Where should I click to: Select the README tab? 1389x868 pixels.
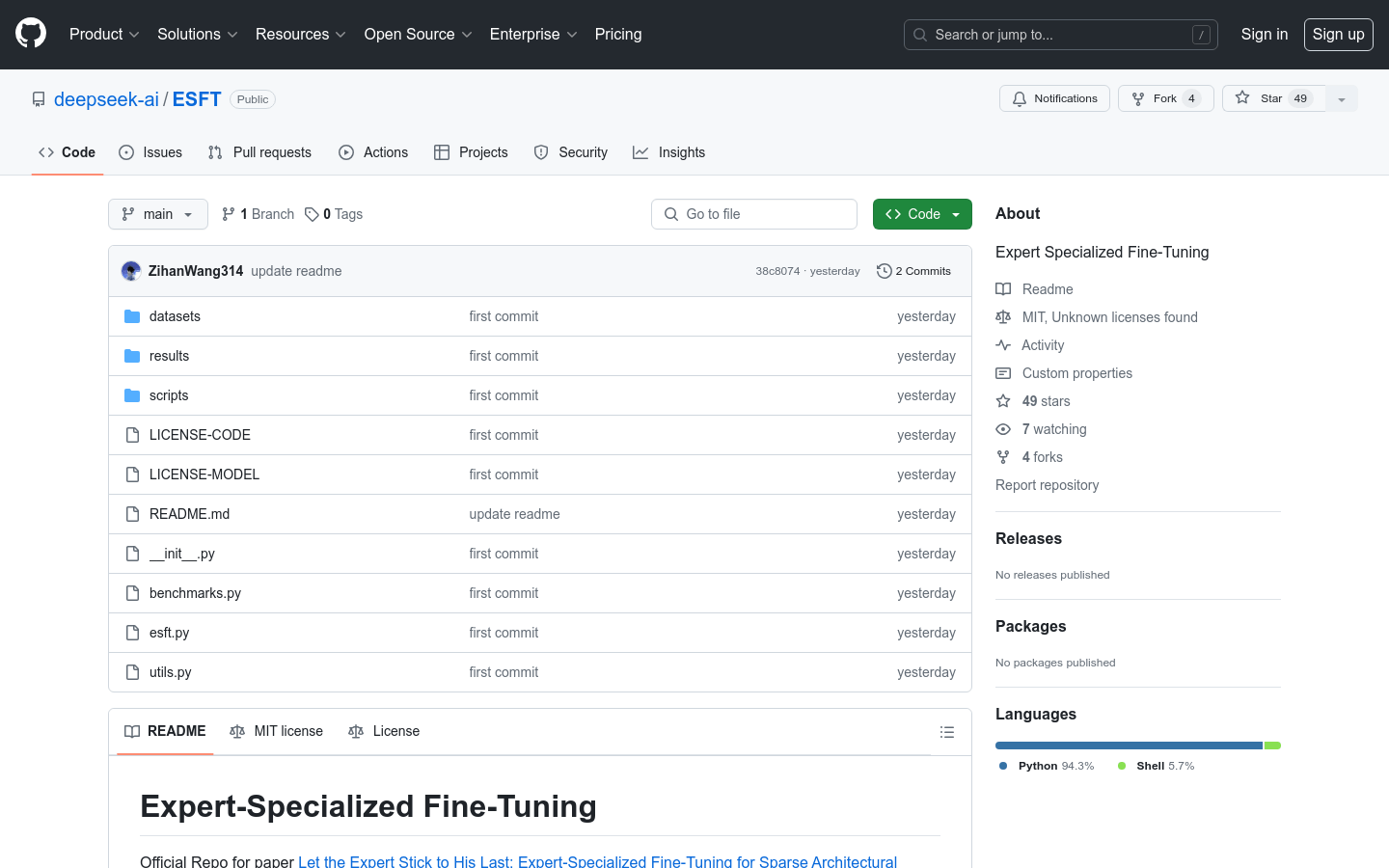click(165, 731)
